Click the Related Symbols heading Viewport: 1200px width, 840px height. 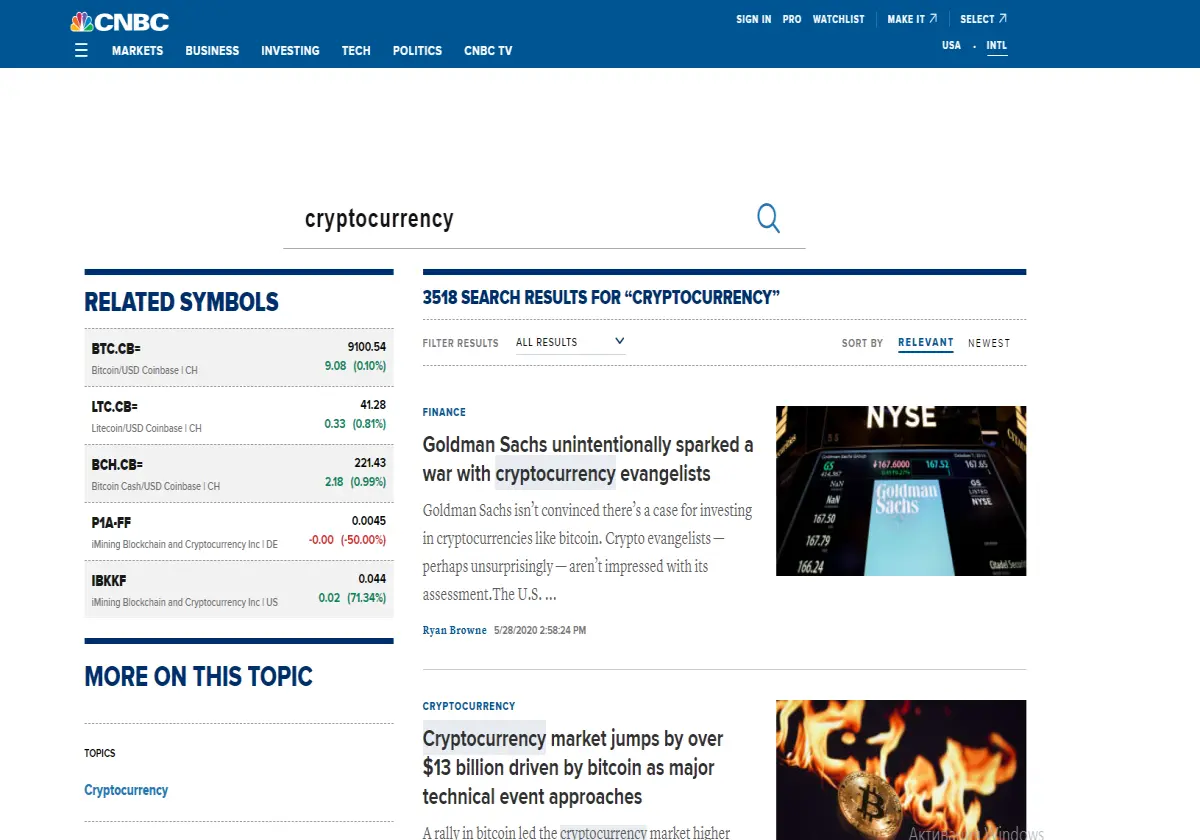[x=182, y=302]
